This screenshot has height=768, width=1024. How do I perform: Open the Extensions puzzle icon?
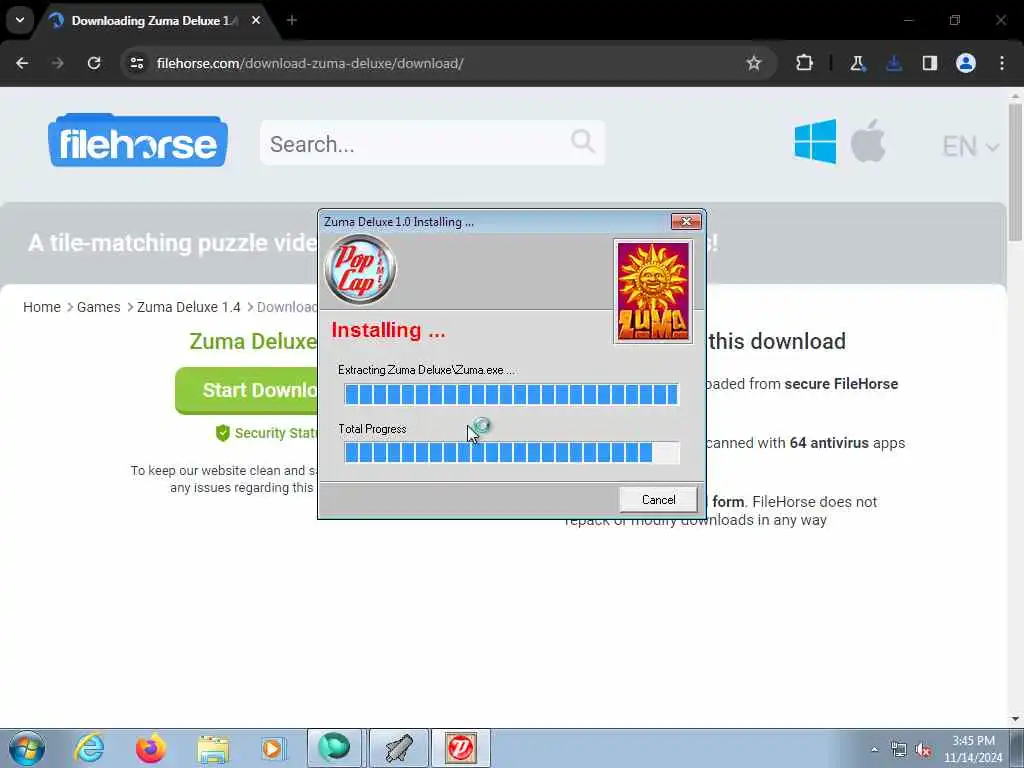(805, 63)
